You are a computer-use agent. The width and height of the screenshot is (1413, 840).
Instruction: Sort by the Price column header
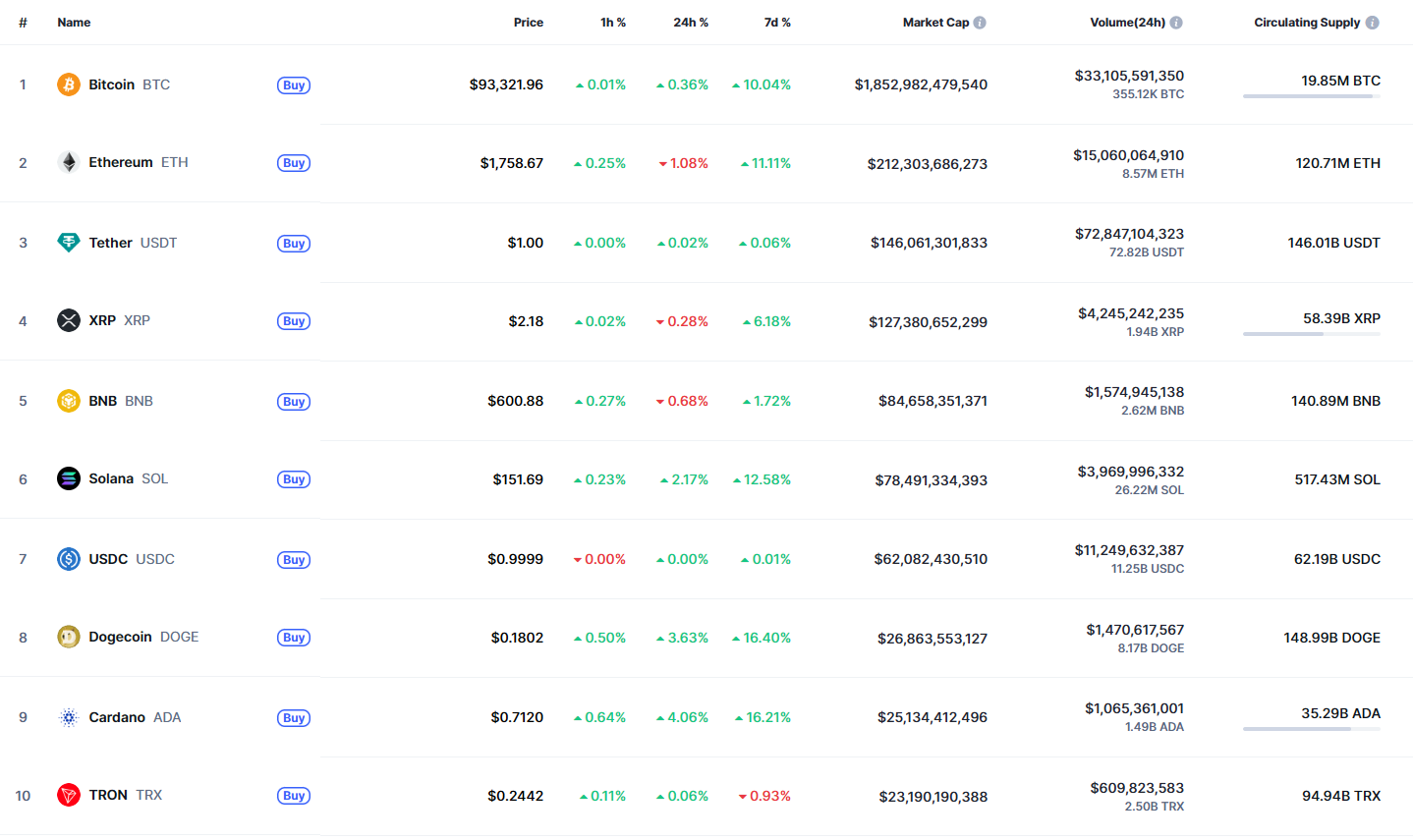(x=529, y=23)
